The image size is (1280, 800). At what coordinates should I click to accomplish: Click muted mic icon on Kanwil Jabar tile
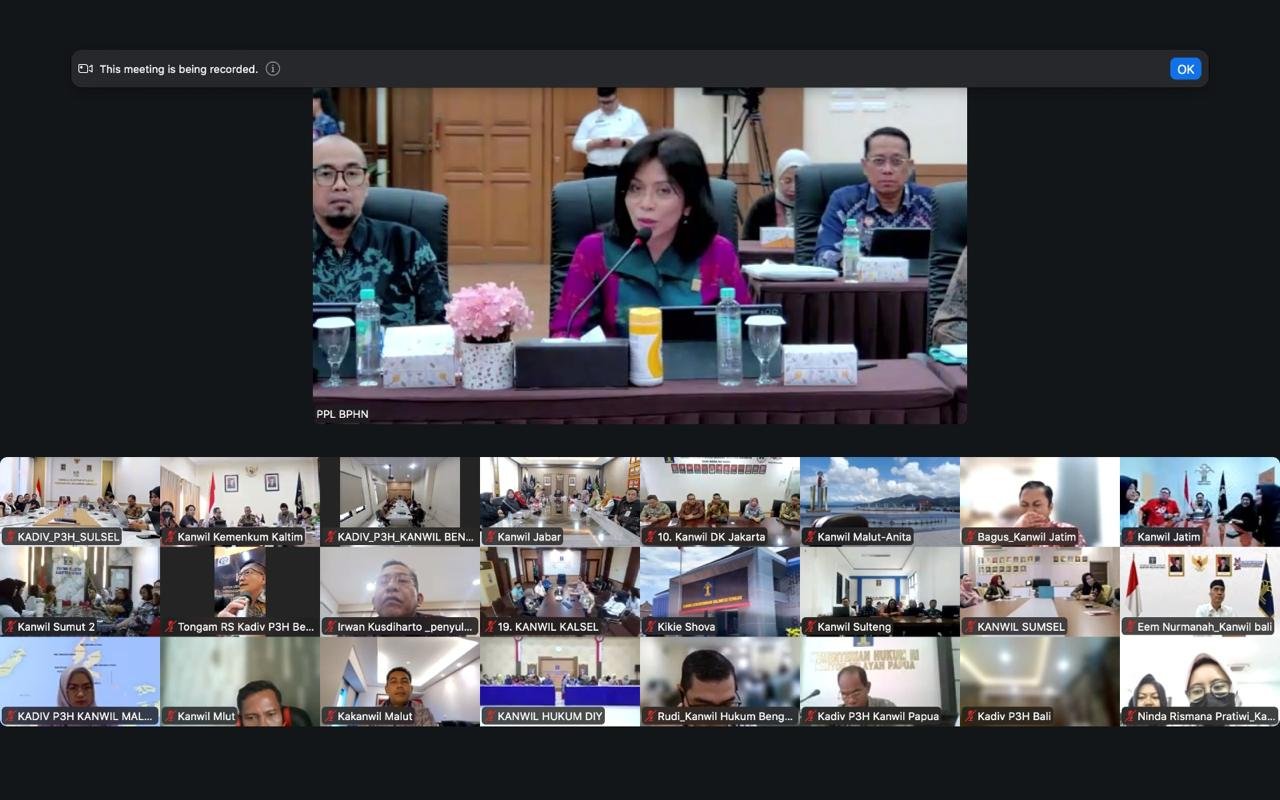point(490,537)
